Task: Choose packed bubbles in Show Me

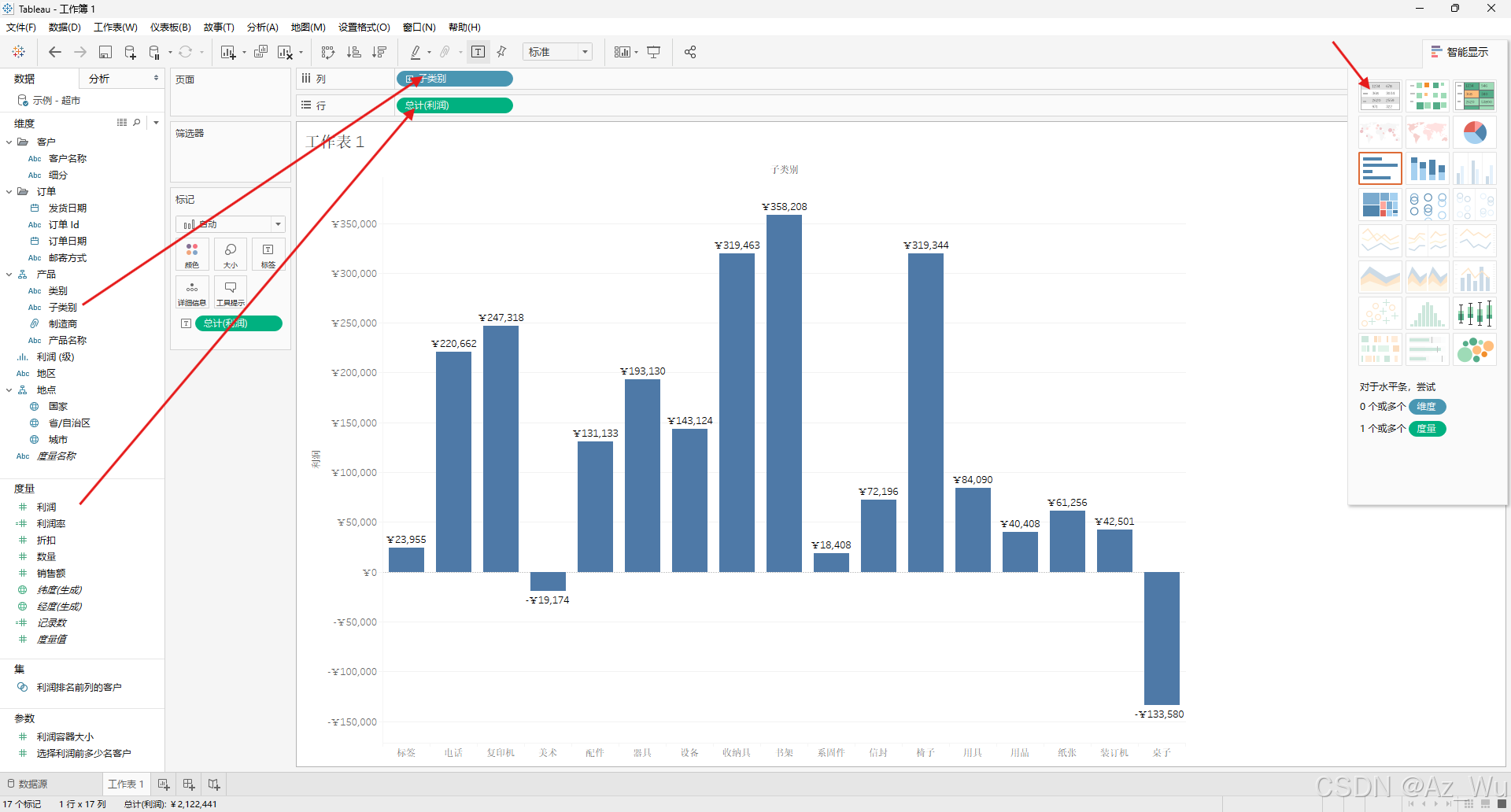Action: click(1475, 349)
